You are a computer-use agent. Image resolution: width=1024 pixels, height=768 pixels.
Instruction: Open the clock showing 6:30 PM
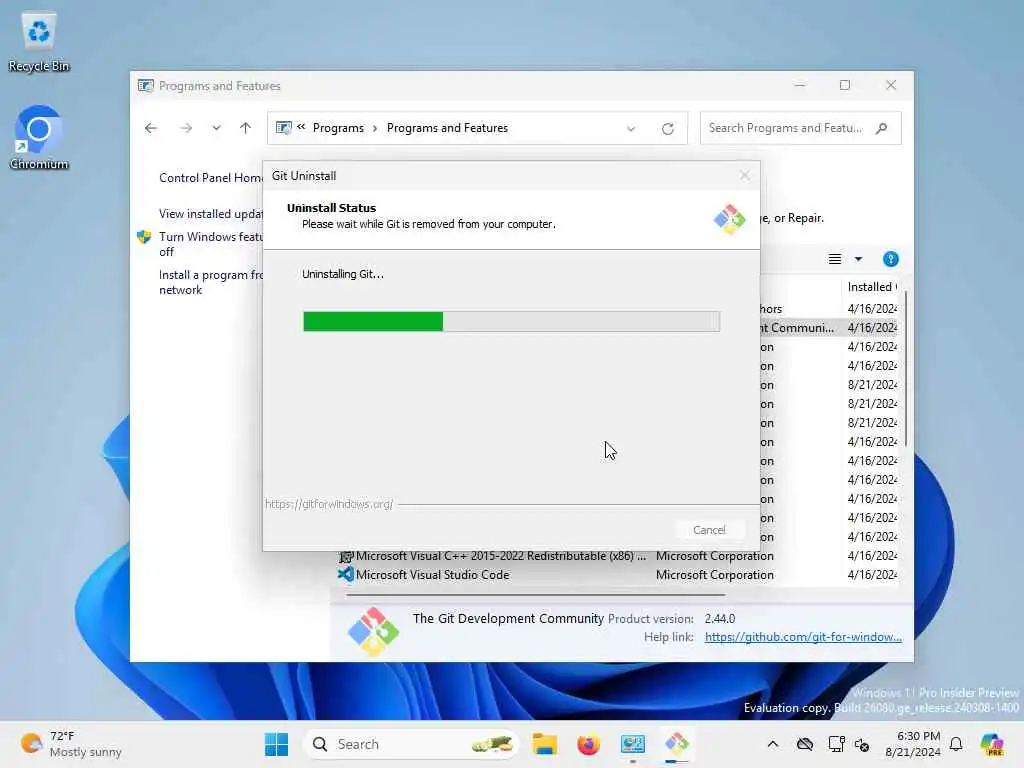[912, 744]
